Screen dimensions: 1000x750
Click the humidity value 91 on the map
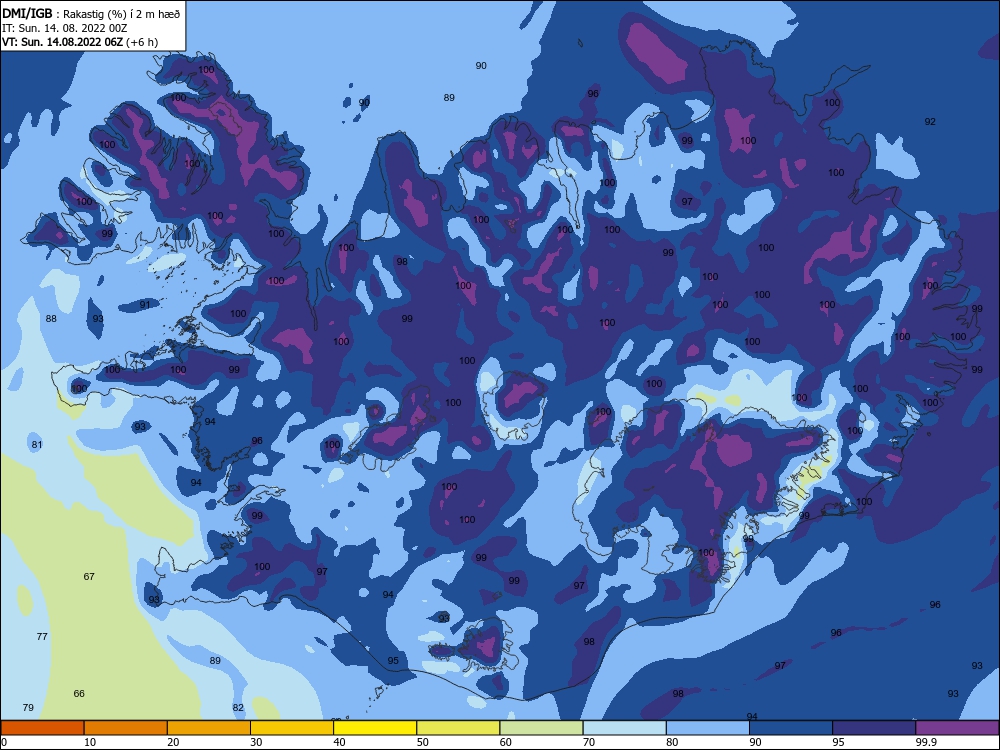point(145,304)
